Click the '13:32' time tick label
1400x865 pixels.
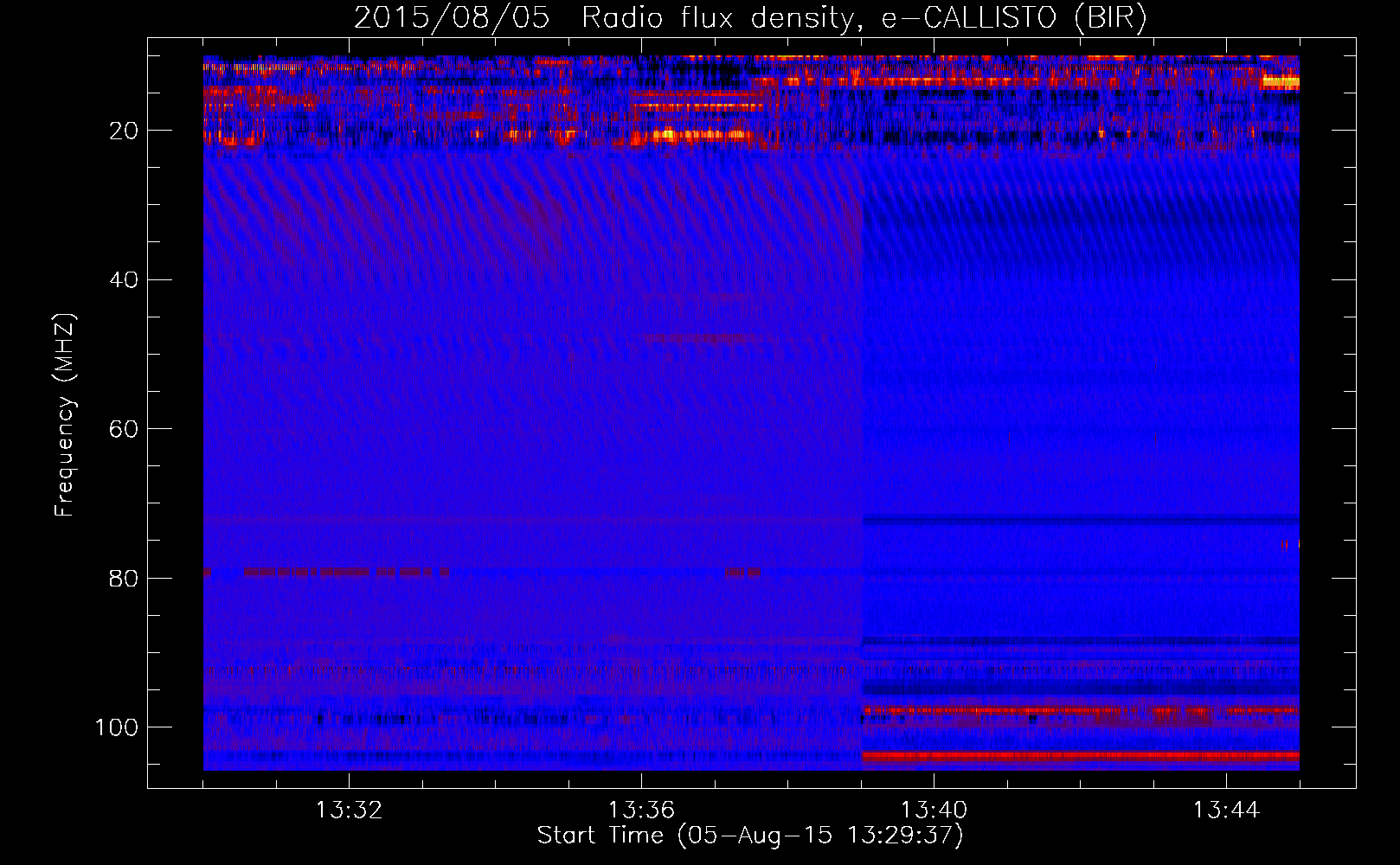point(349,811)
